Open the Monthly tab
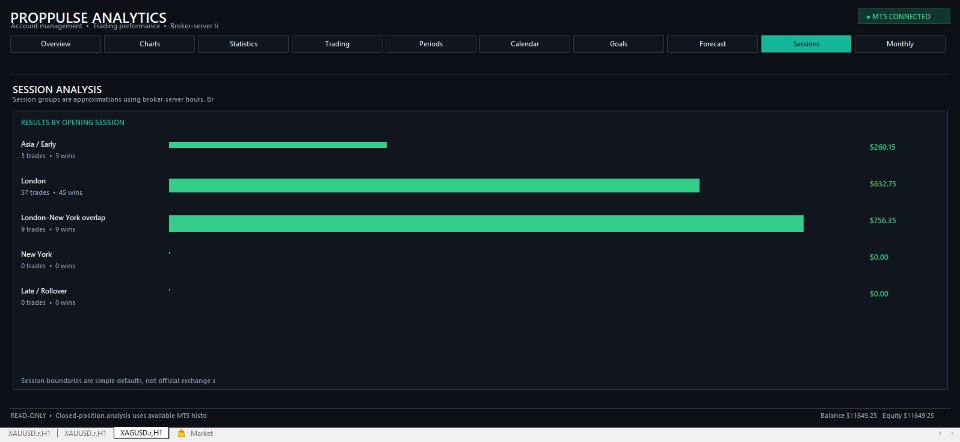The image size is (960, 442). tap(900, 44)
